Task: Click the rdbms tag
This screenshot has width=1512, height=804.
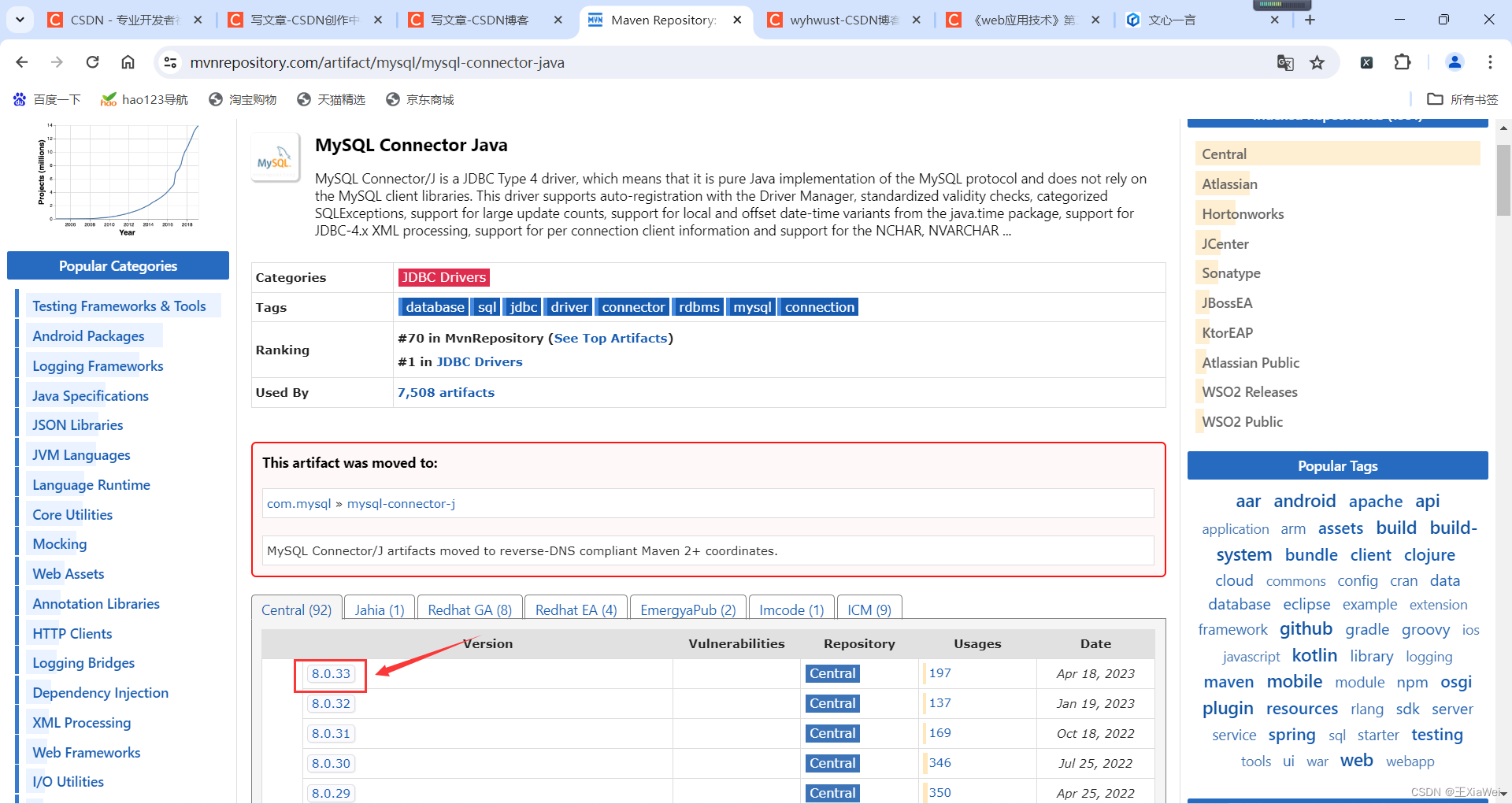Action: click(699, 307)
